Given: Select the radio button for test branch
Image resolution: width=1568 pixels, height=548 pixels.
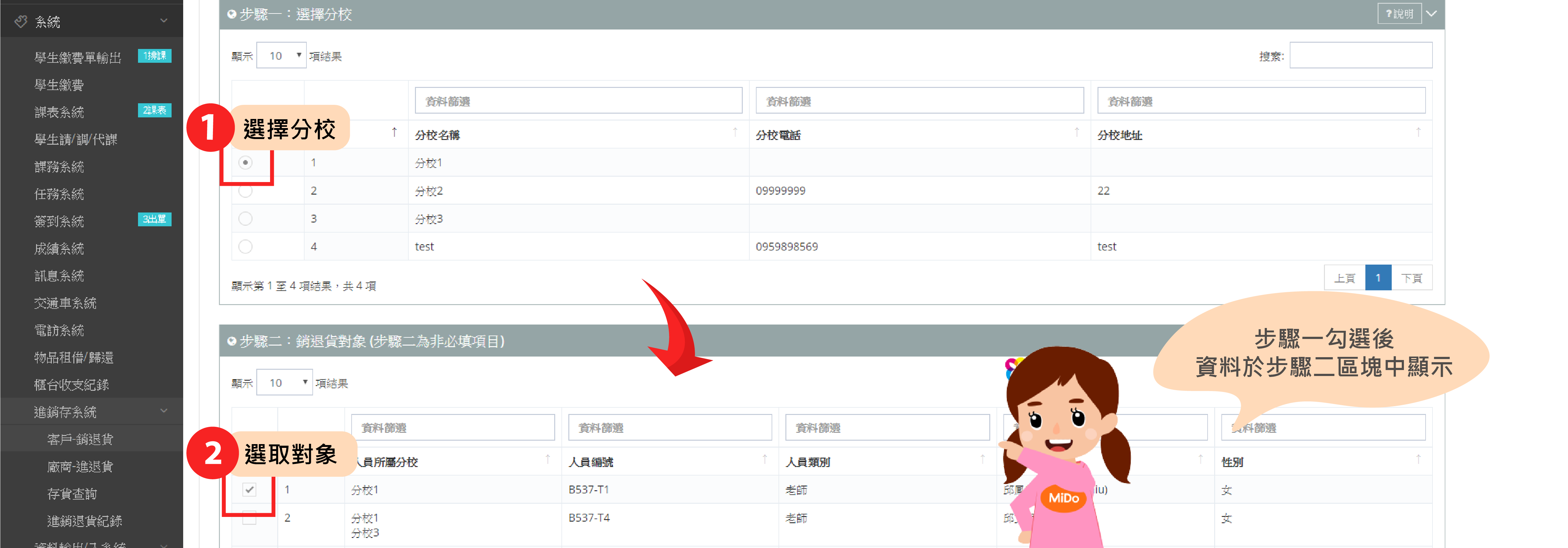Looking at the screenshot, I should click(x=245, y=247).
